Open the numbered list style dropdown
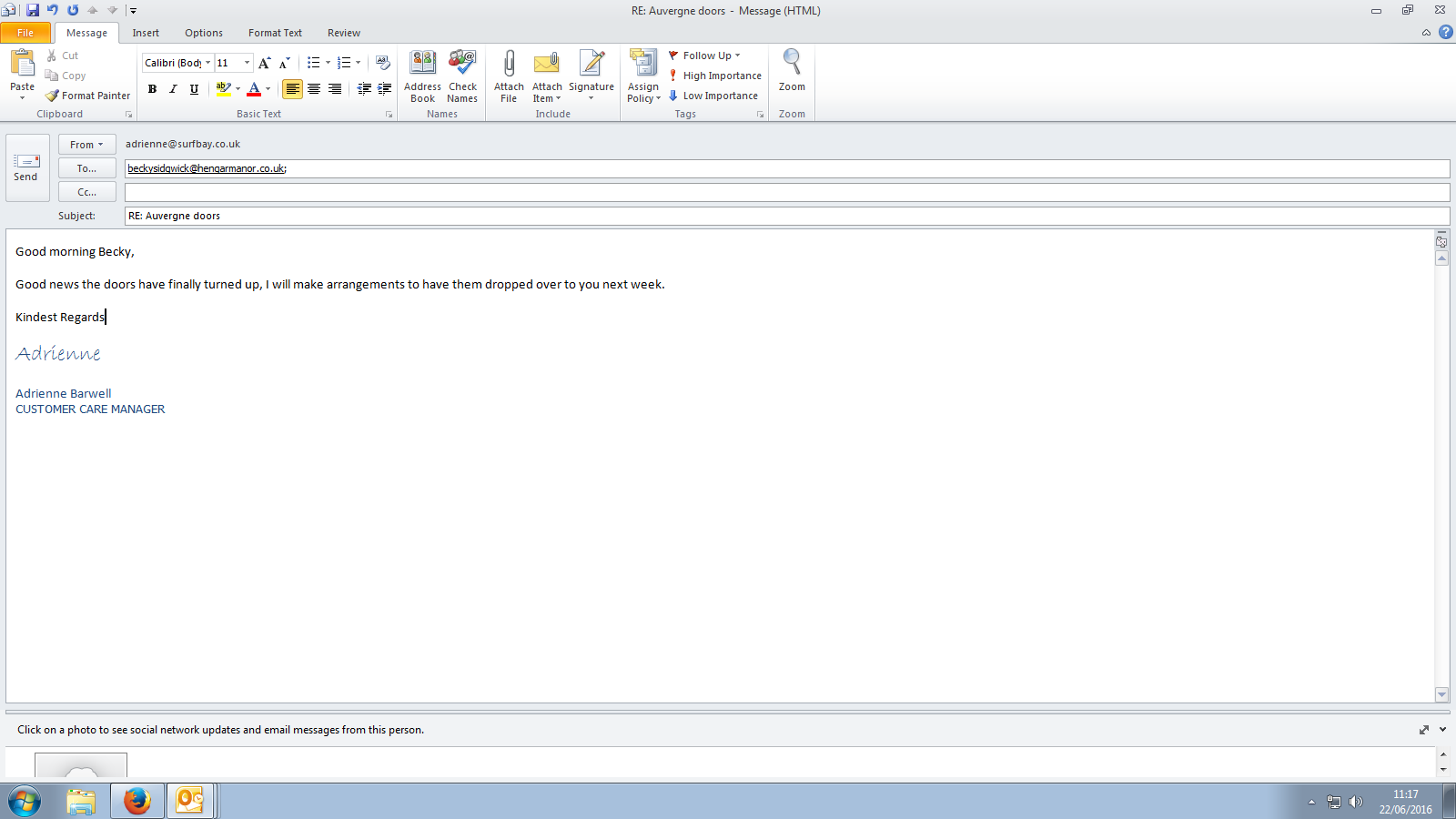The width and height of the screenshot is (1456, 819). pos(359,63)
